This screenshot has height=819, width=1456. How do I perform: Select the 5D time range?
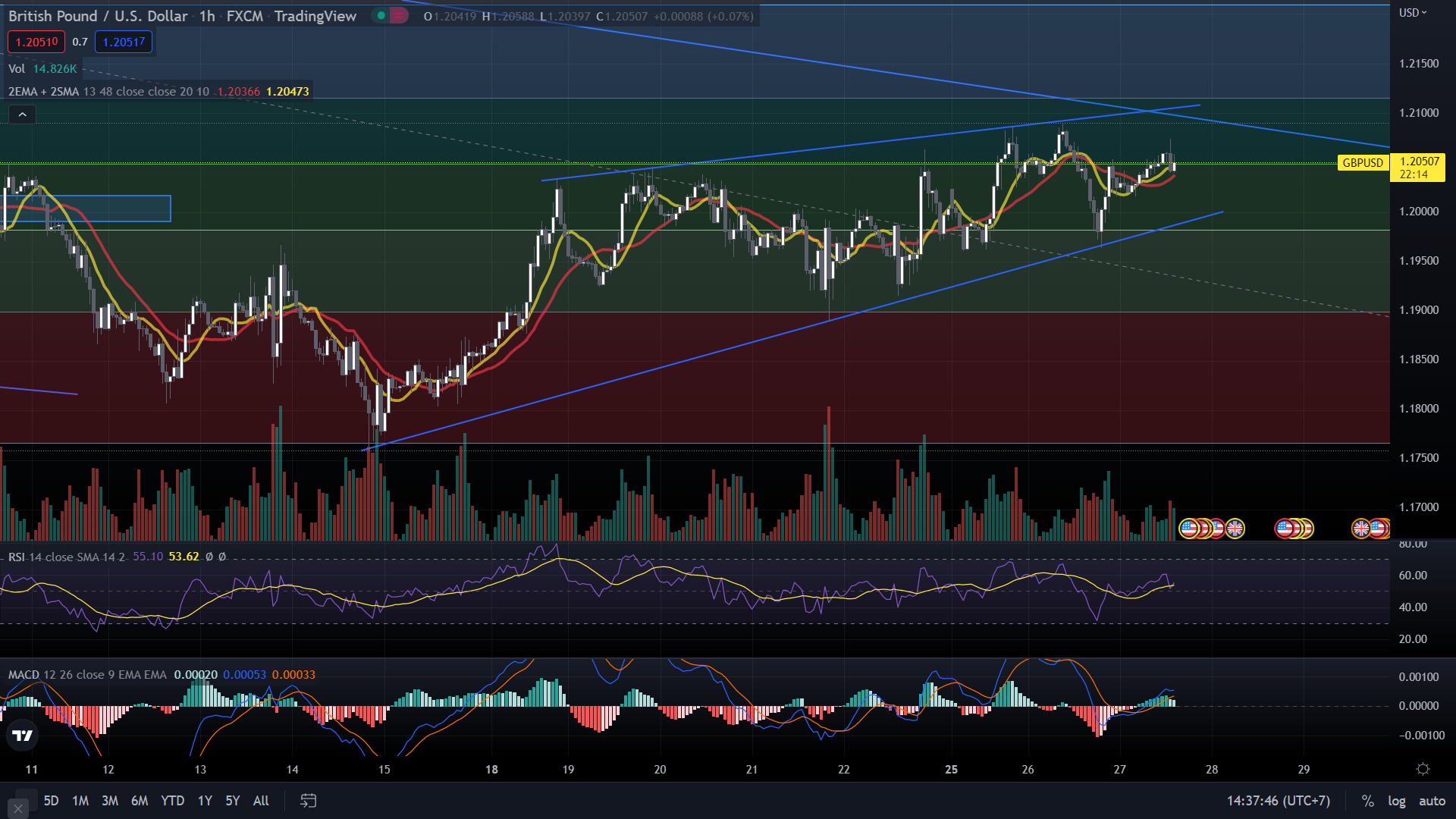click(51, 800)
